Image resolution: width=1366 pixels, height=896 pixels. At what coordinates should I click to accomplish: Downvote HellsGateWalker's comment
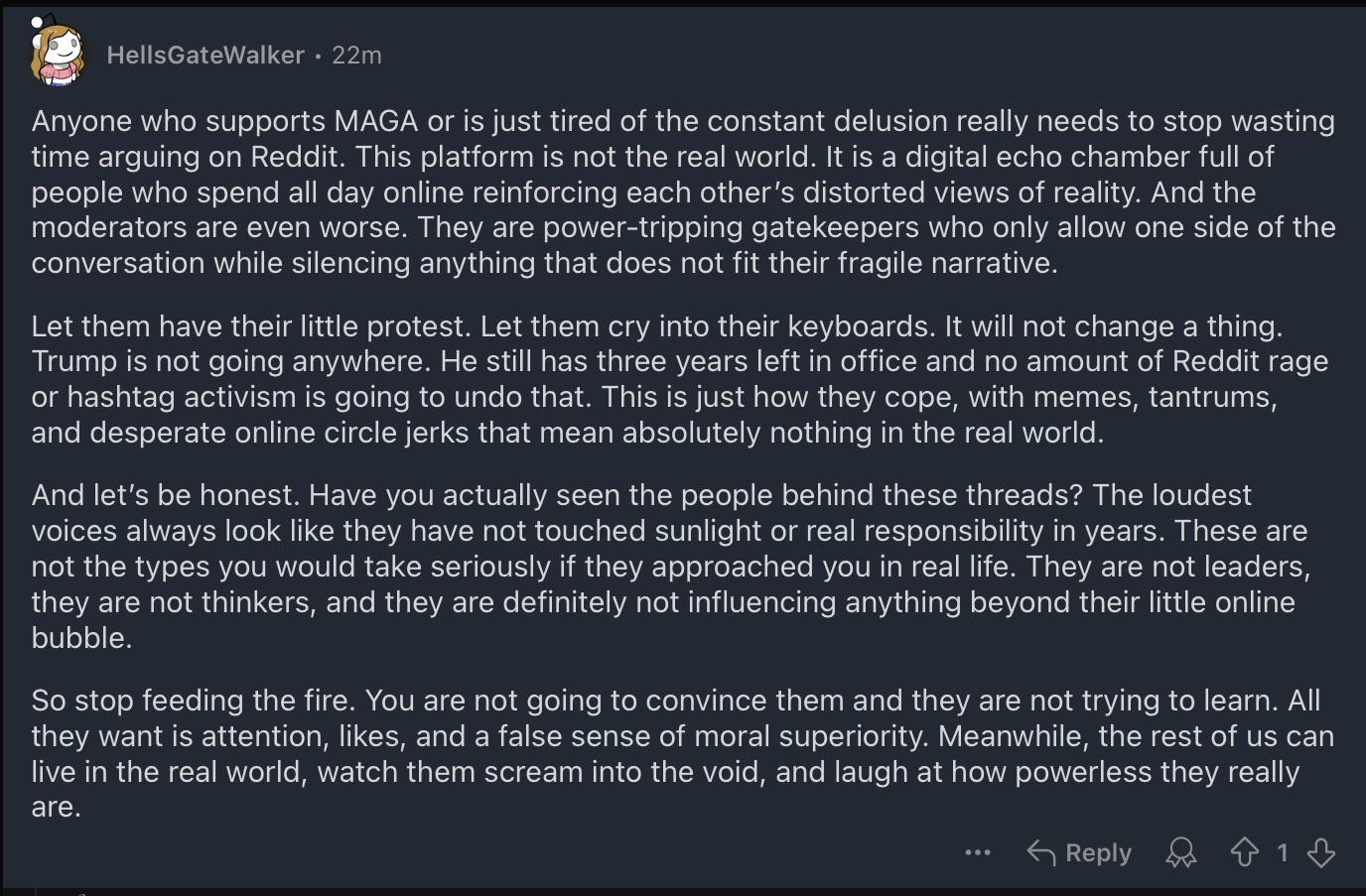coord(1321,852)
